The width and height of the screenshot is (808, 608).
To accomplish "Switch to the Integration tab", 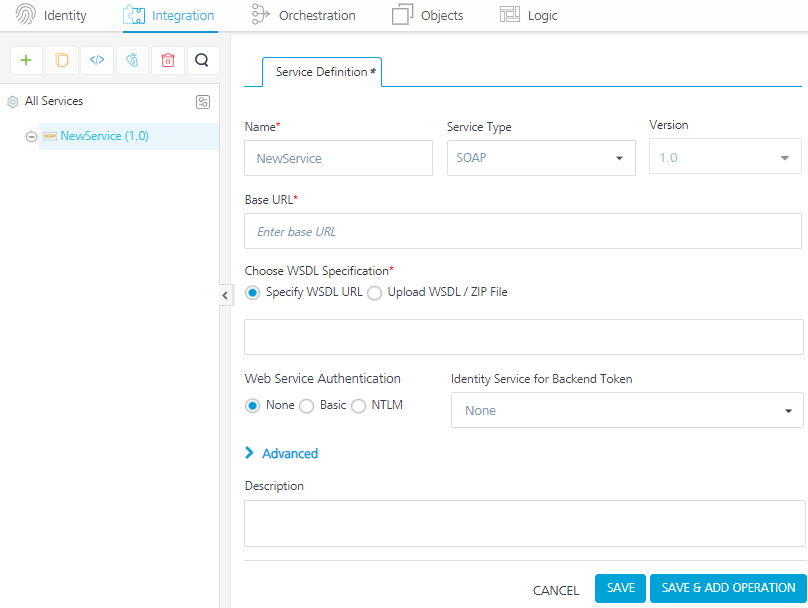I will coord(170,15).
